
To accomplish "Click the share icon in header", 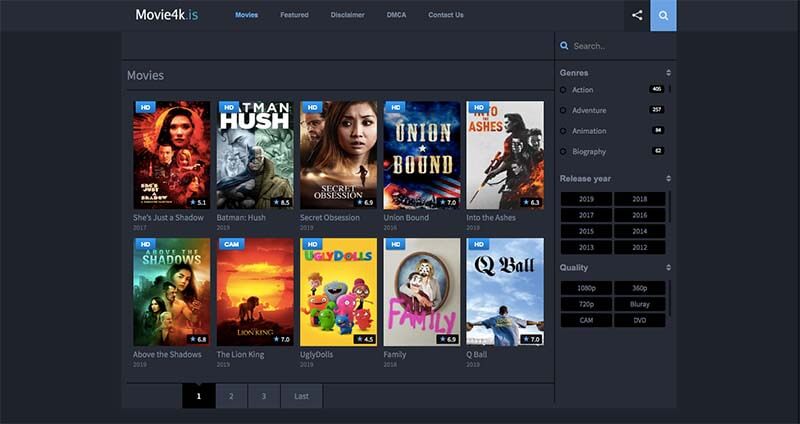I will [637, 15].
